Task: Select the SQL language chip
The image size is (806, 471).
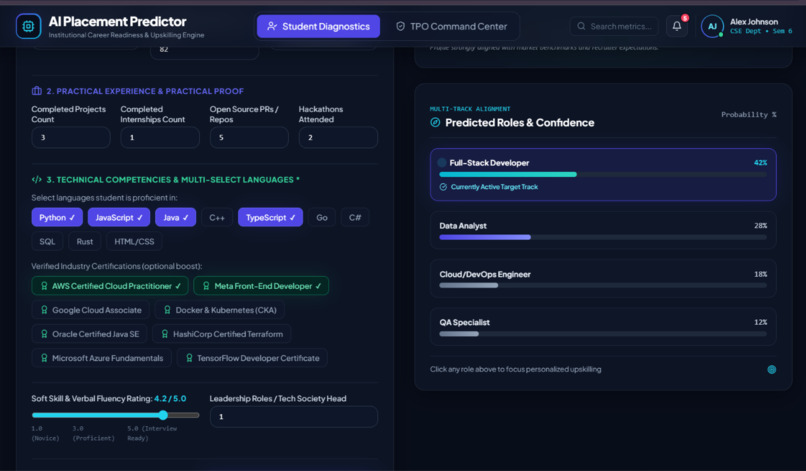Action: click(47, 242)
